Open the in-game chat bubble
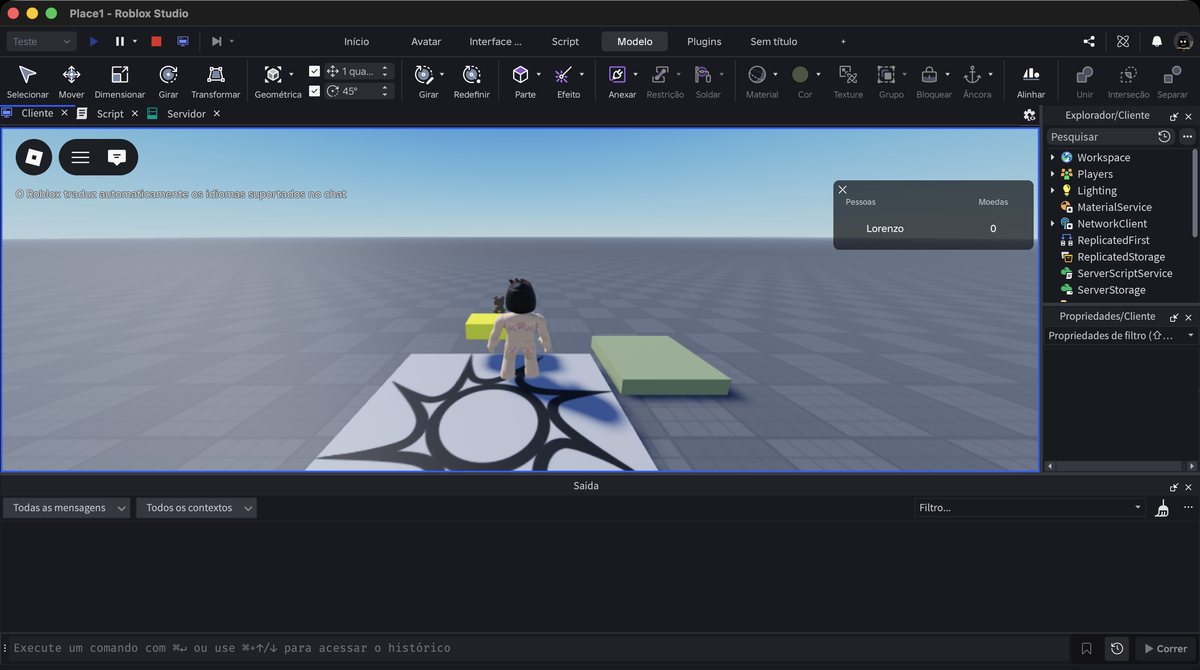 tap(117, 157)
